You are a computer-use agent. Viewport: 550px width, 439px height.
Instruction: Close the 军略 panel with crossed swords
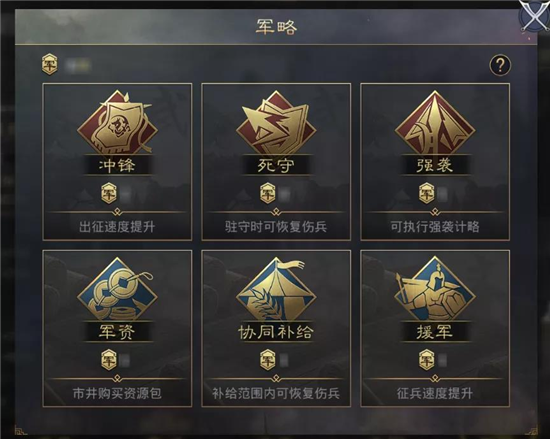pyautogui.click(x=535, y=15)
